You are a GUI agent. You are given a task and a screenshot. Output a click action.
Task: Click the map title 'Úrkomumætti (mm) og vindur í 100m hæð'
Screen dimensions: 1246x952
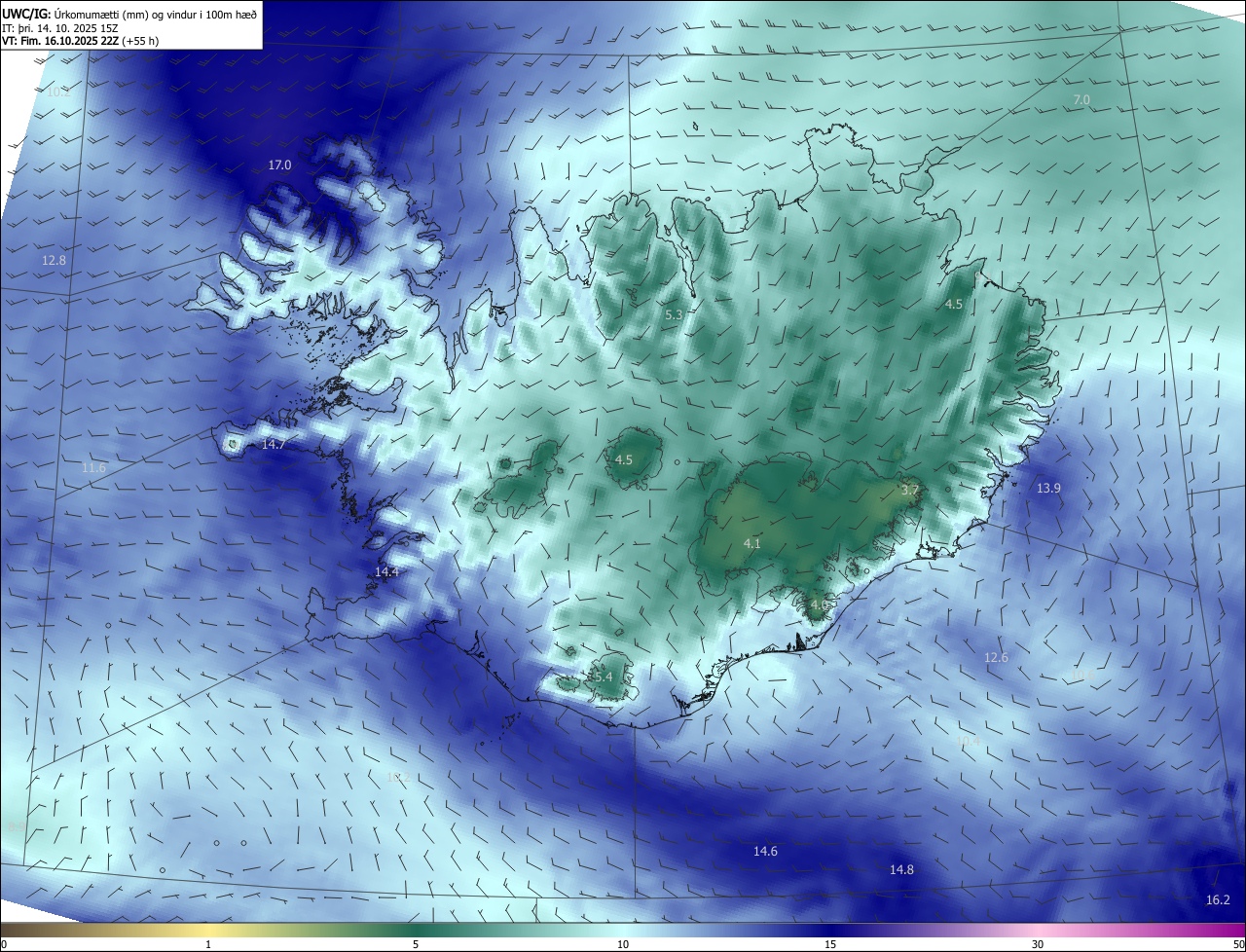click(156, 15)
